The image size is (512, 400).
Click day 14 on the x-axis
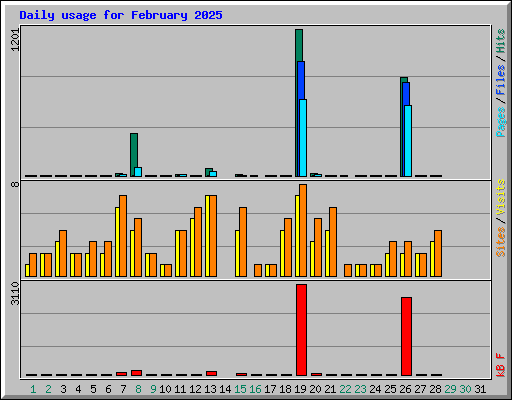coord(225,389)
